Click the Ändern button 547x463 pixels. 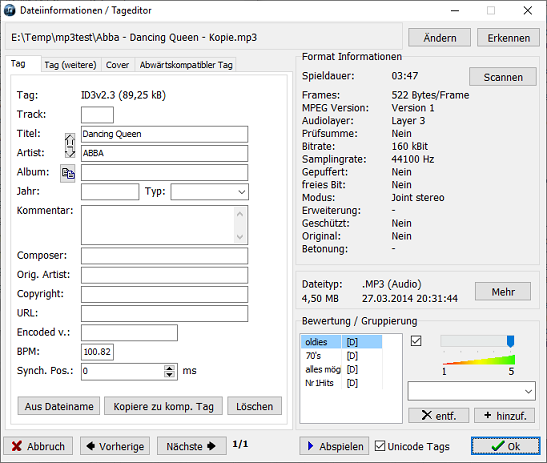tap(439, 38)
